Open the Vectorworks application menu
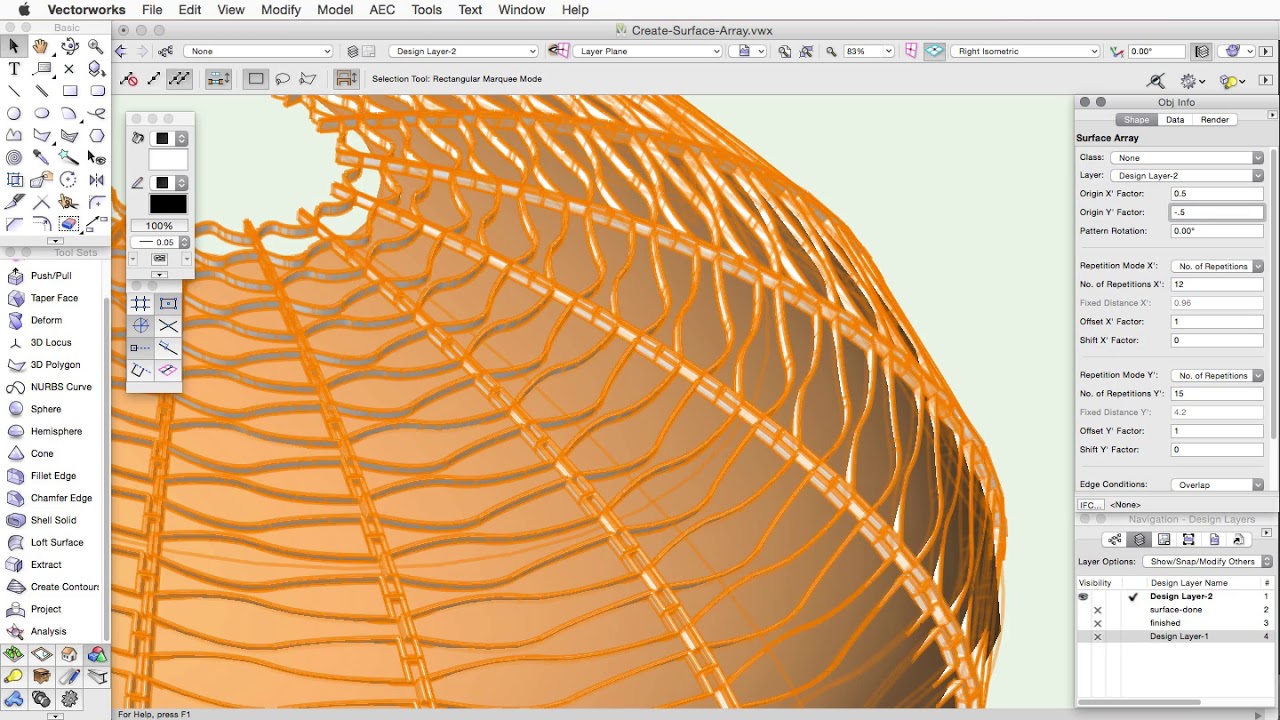This screenshot has height=720, width=1280. [x=87, y=10]
